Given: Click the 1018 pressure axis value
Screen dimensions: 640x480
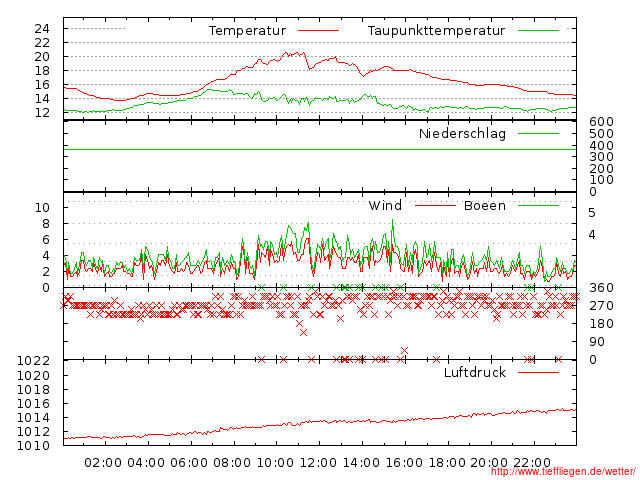Looking at the screenshot, I should [33, 389].
